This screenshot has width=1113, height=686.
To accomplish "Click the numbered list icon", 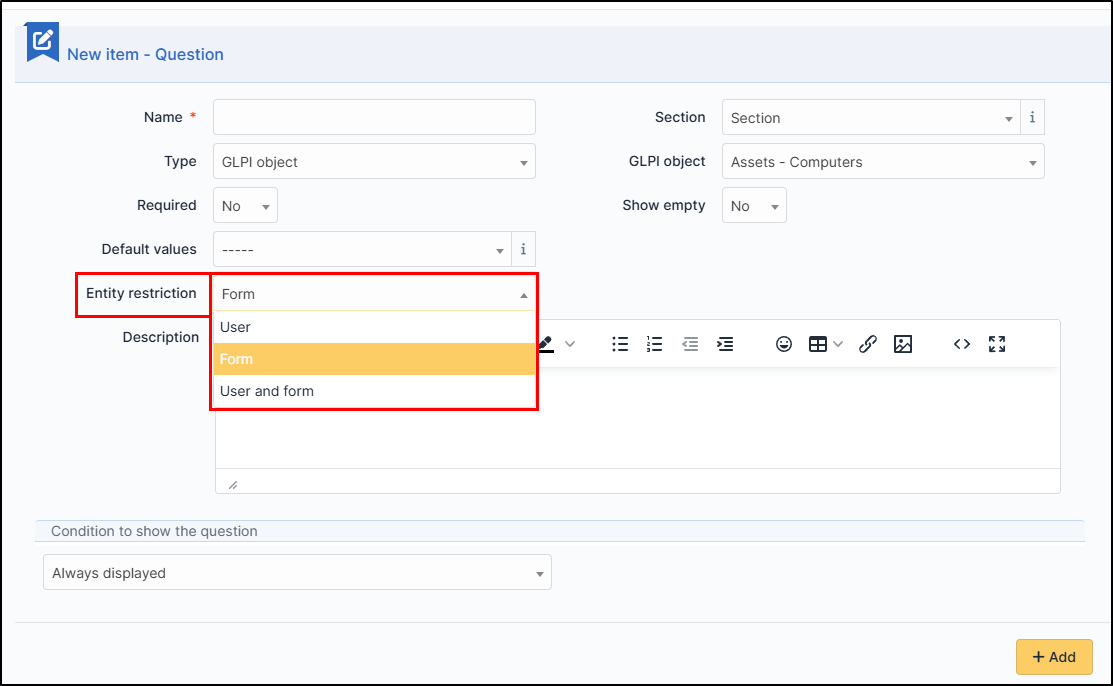I will click(x=654, y=344).
